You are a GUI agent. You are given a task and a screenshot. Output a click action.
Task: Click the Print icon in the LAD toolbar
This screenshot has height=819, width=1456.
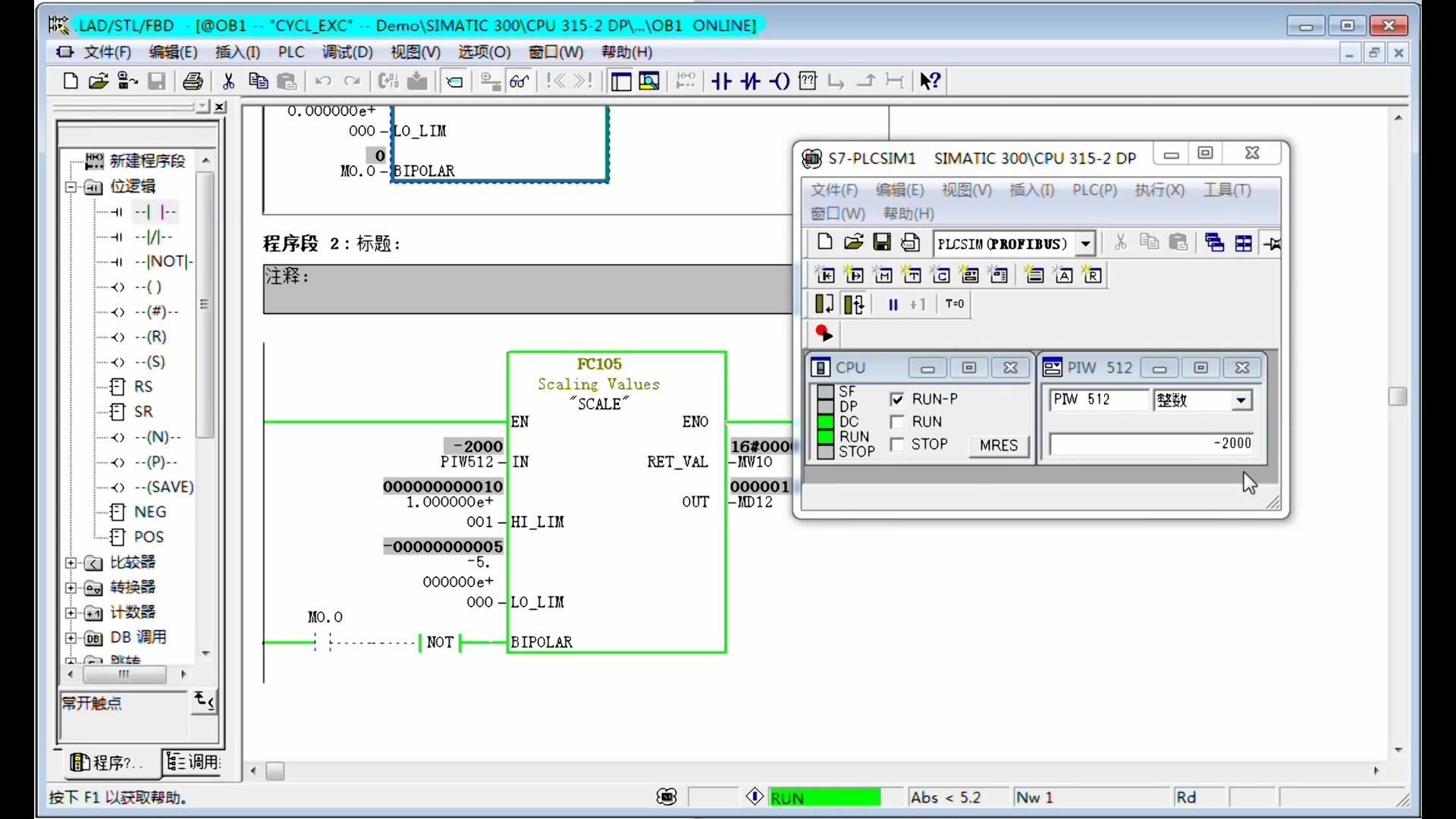point(193,81)
